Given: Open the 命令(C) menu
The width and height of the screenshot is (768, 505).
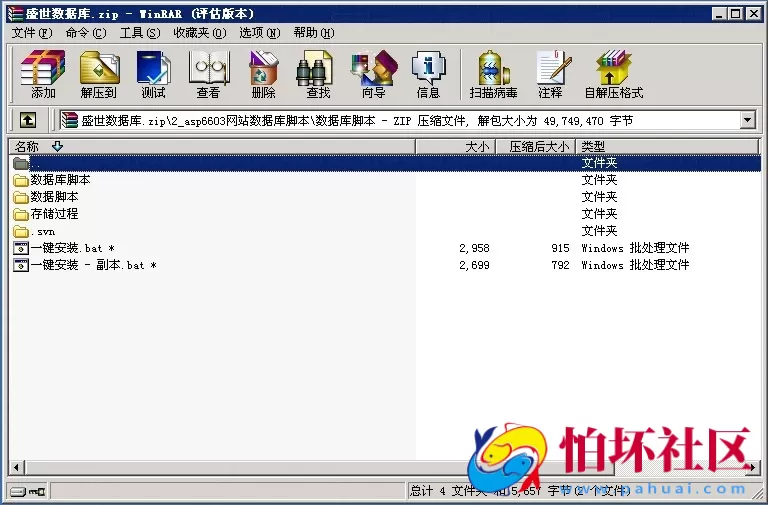Looking at the screenshot, I should (x=86, y=33).
